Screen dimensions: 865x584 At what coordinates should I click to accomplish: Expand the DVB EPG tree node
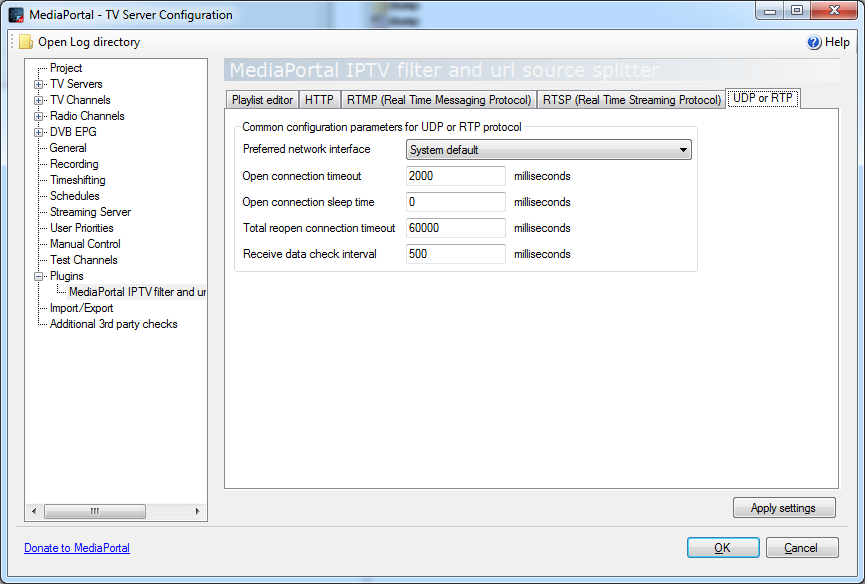pyautogui.click(x=39, y=132)
